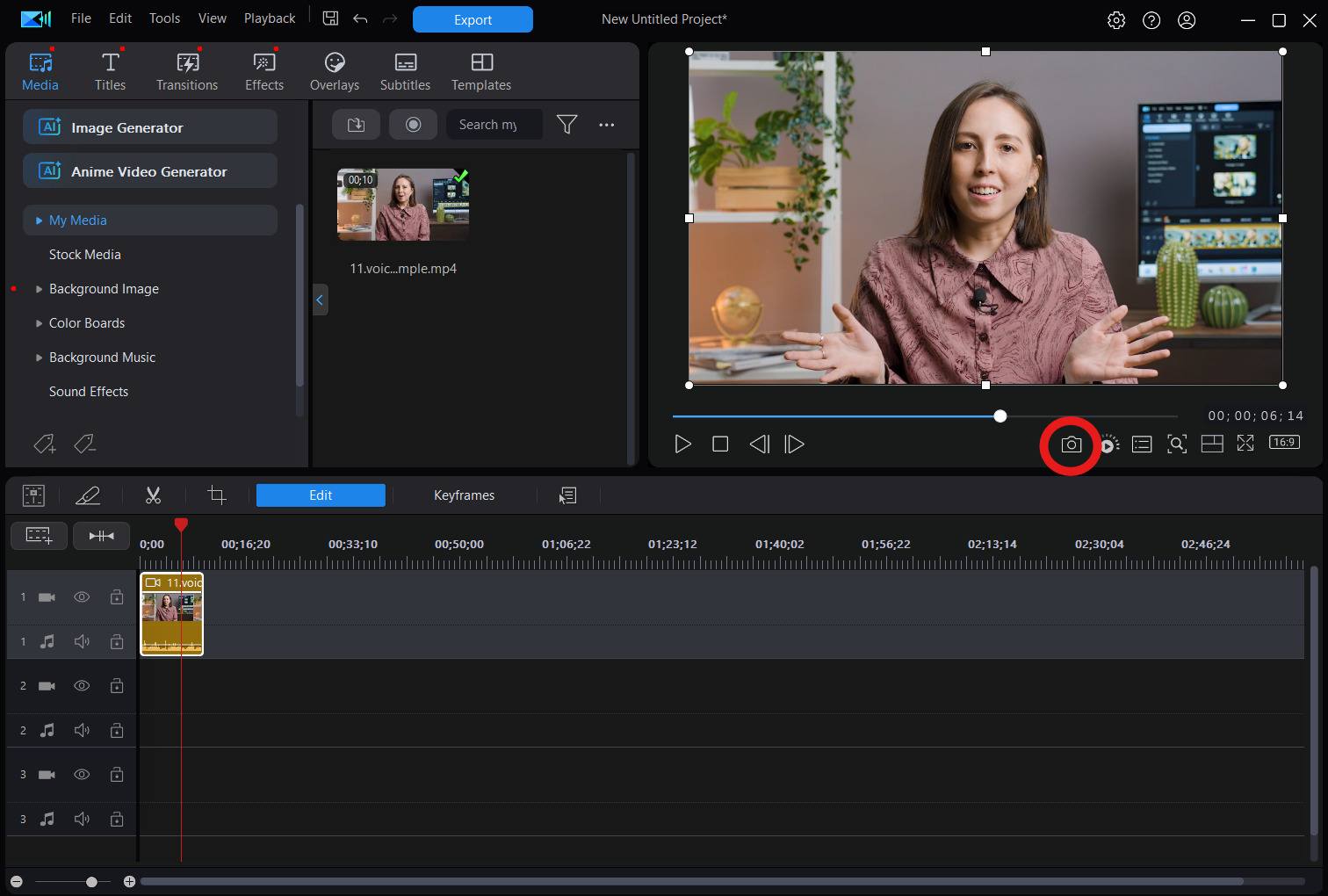Click the Export button
1328x896 pixels.
[x=473, y=18]
